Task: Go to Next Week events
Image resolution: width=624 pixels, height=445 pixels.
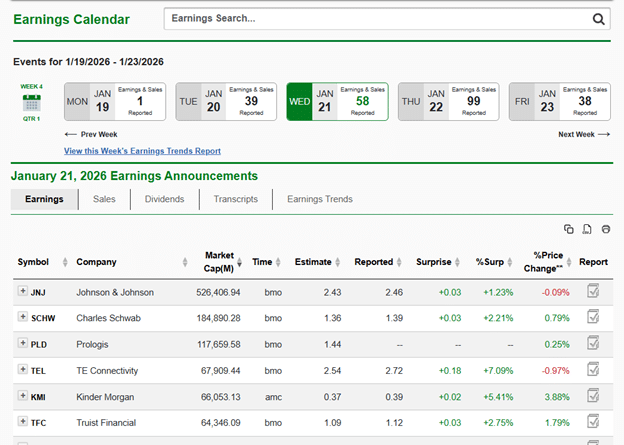Action: 583,134
